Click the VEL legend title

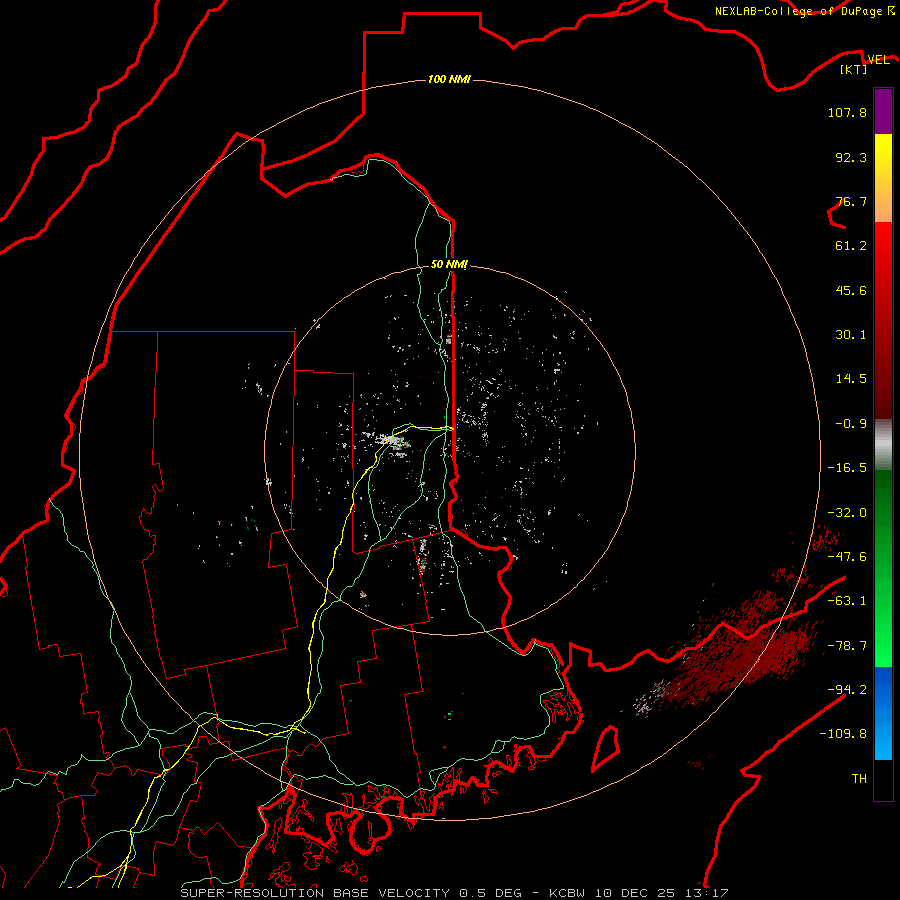[878, 59]
